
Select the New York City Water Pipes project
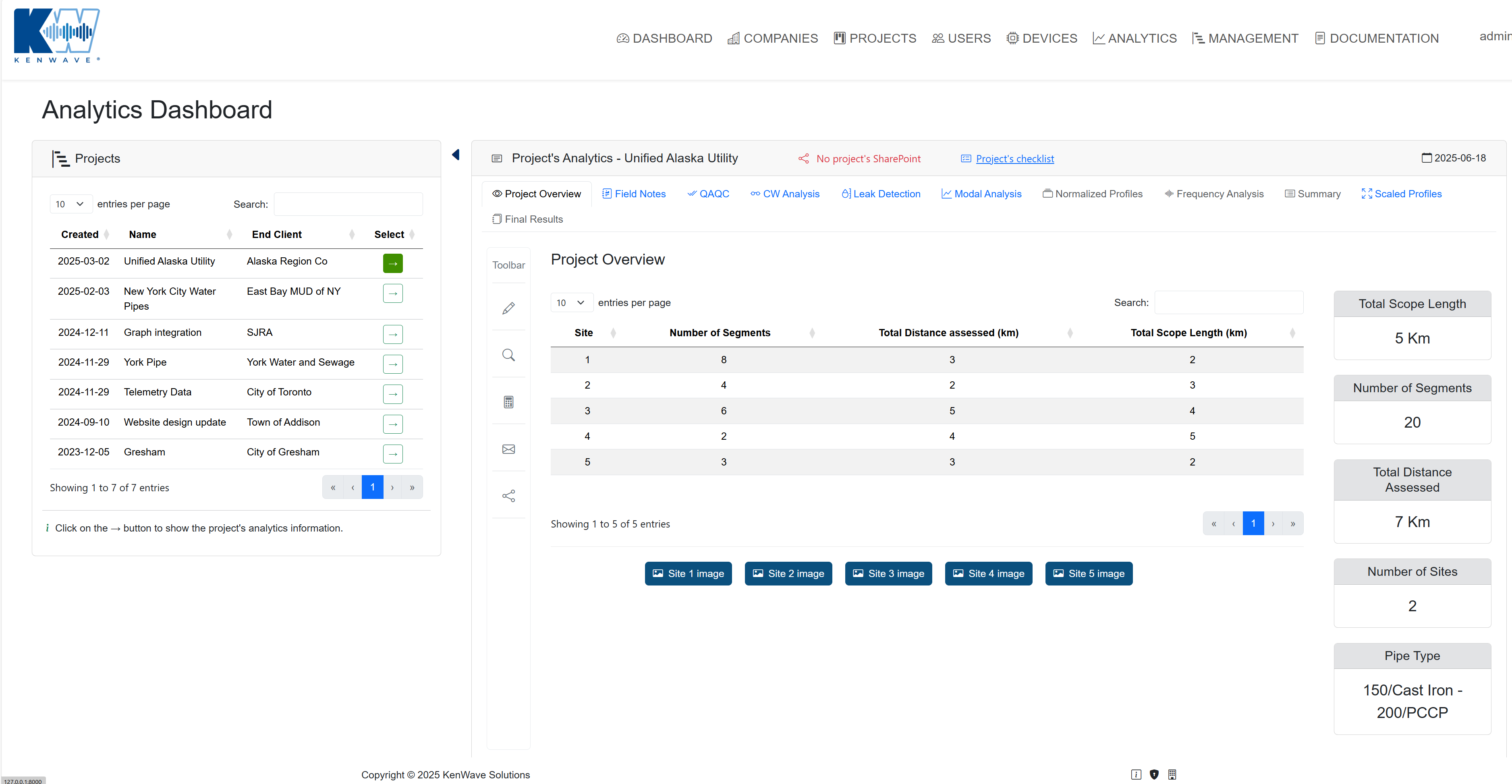(393, 293)
